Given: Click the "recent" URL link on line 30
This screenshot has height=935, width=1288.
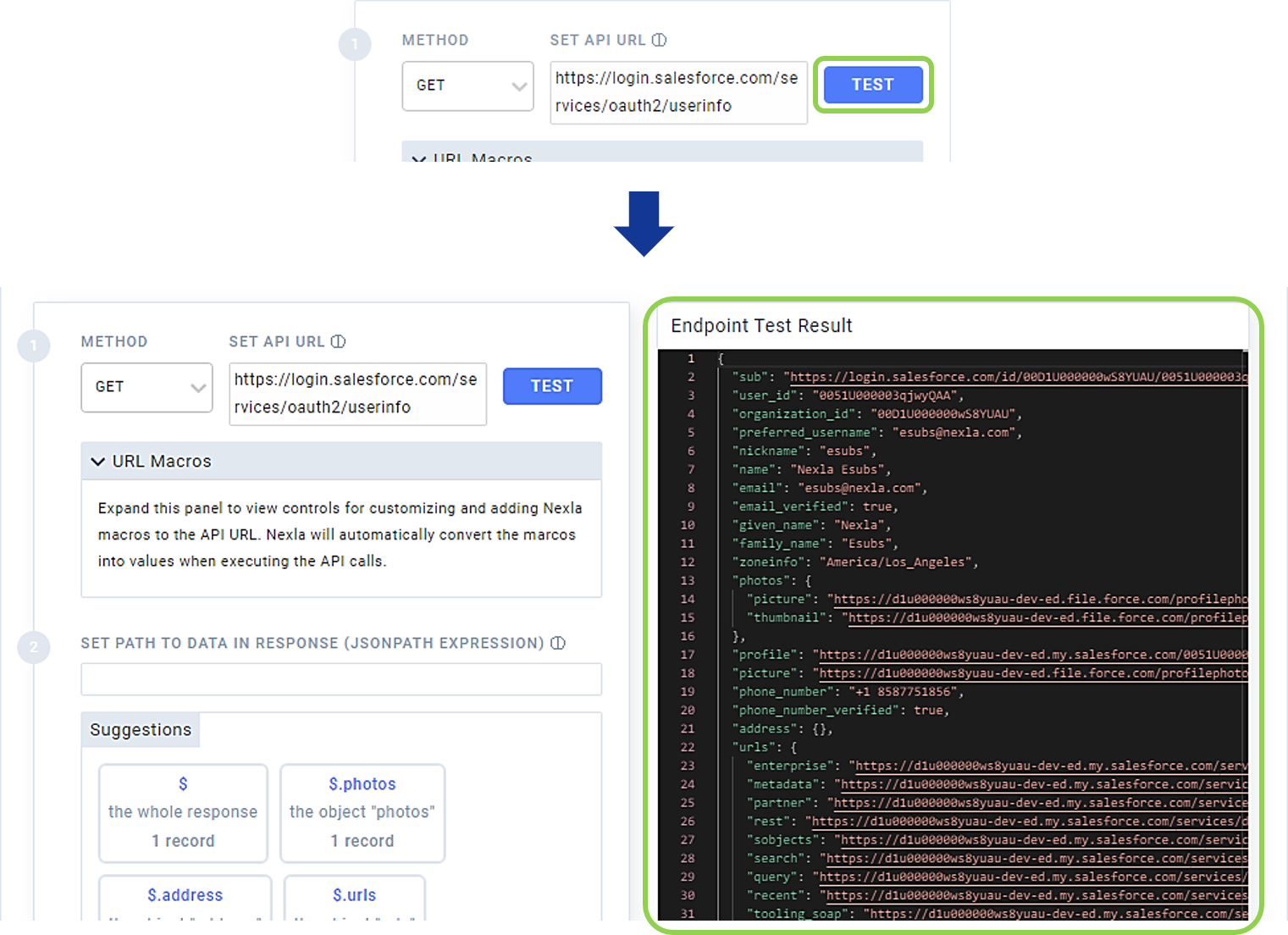Looking at the screenshot, I should click(x=1036, y=896).
